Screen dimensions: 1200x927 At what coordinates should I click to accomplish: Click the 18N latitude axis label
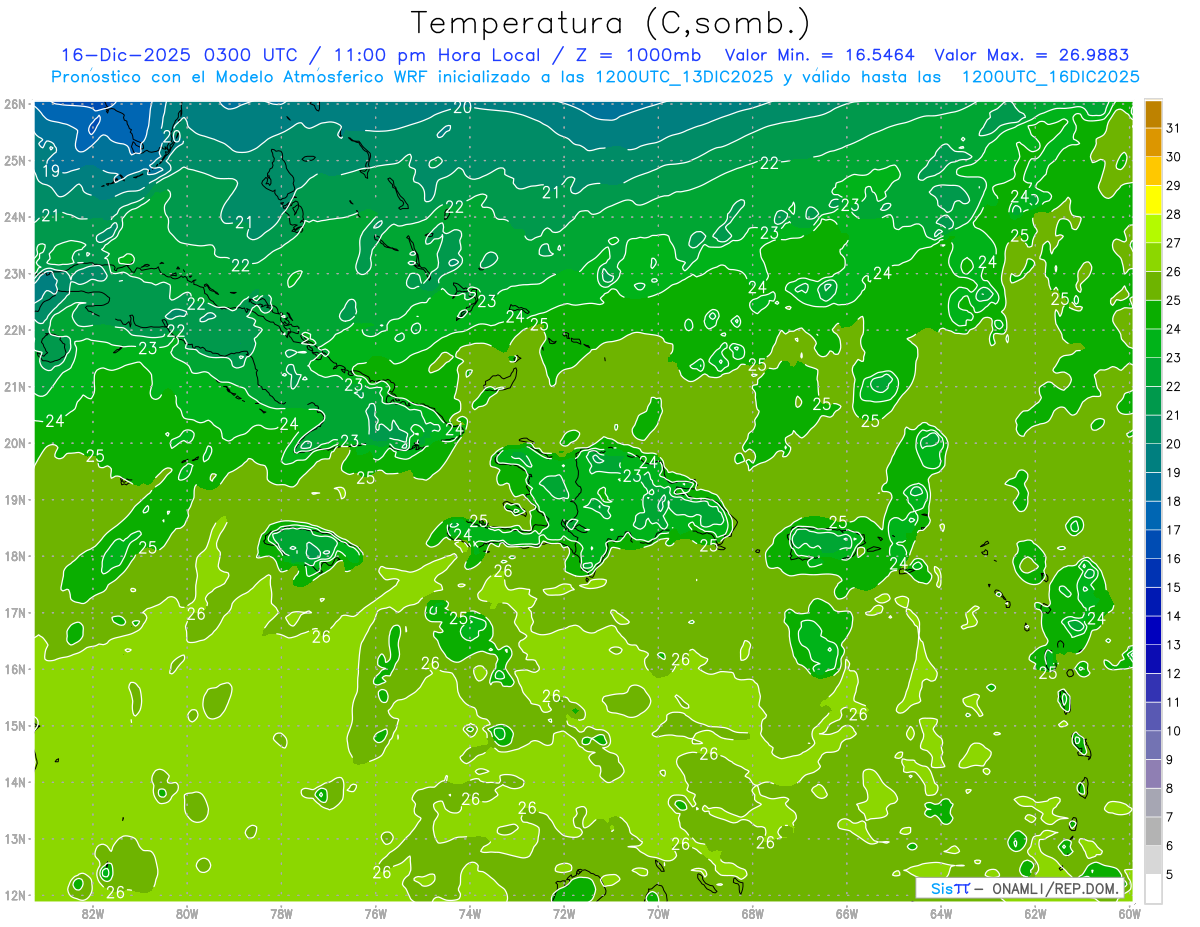[15, 556]
